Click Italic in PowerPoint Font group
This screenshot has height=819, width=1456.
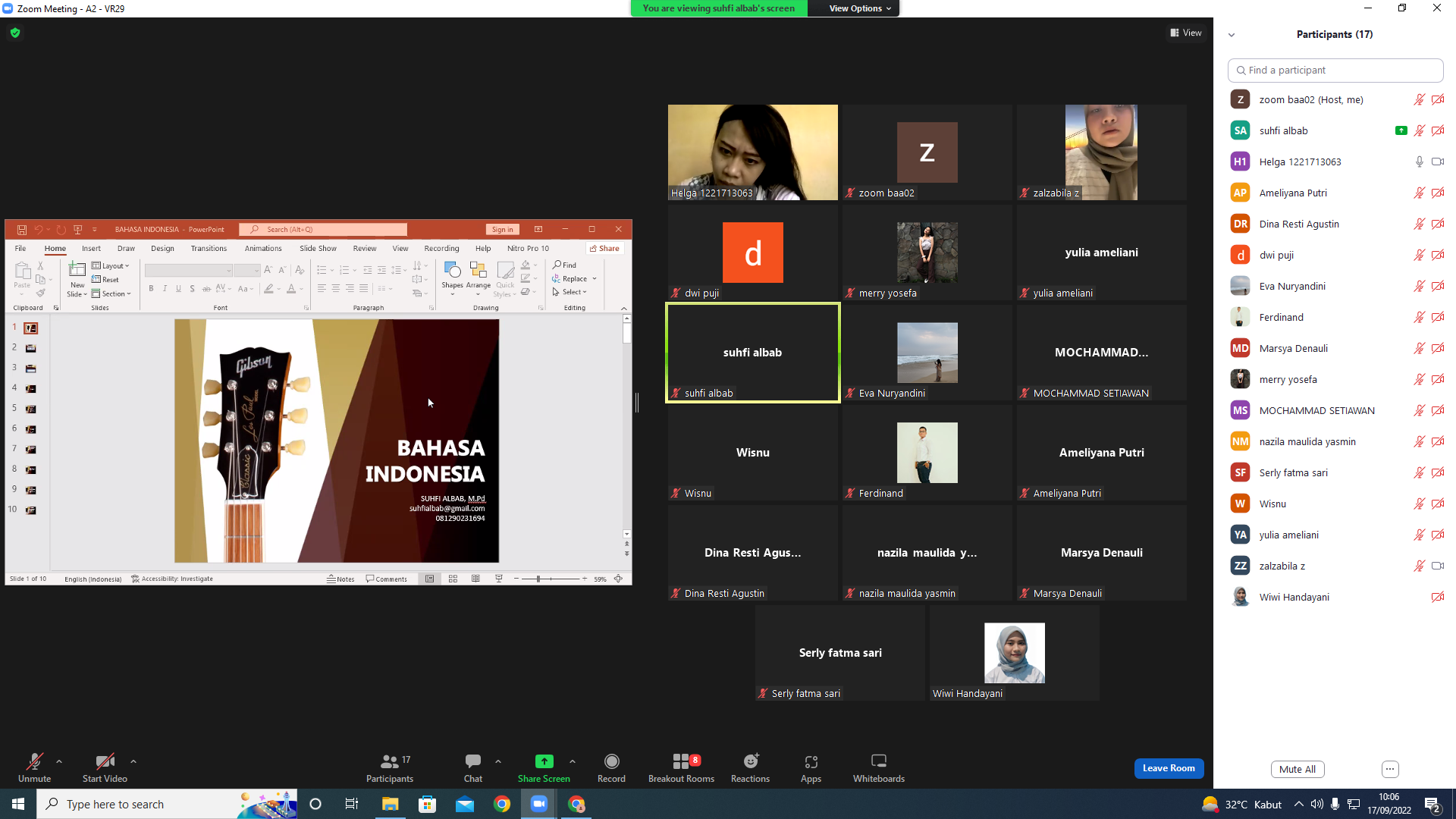165,289
